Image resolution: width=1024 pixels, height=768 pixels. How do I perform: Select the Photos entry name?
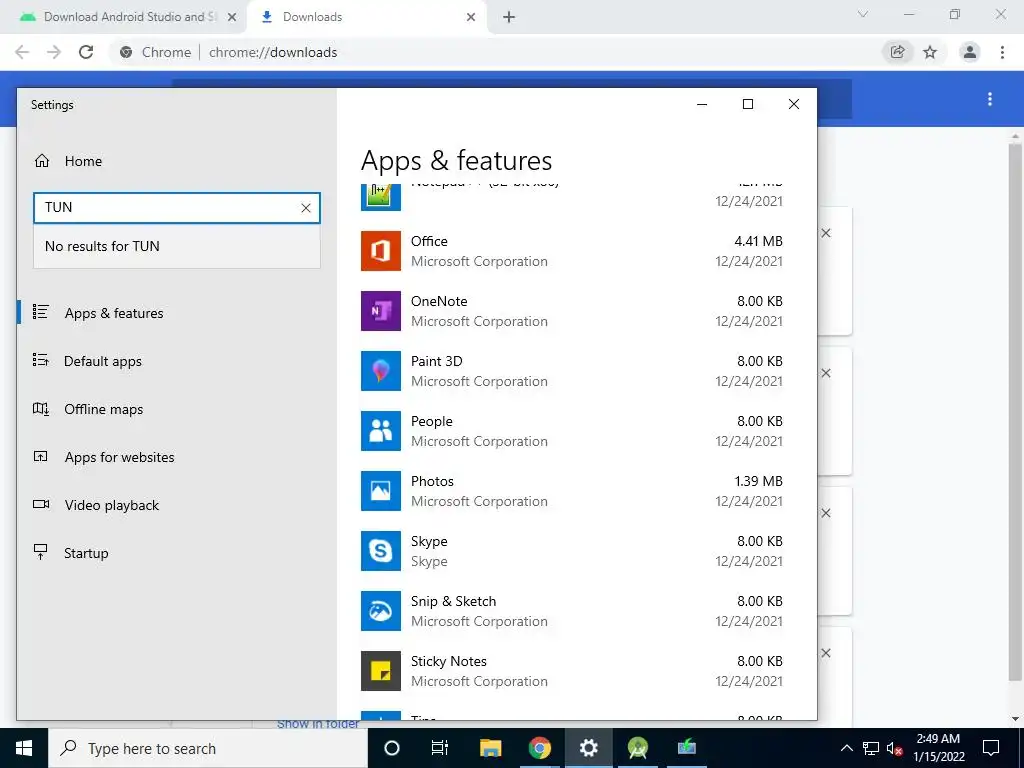tap(432, 481)
